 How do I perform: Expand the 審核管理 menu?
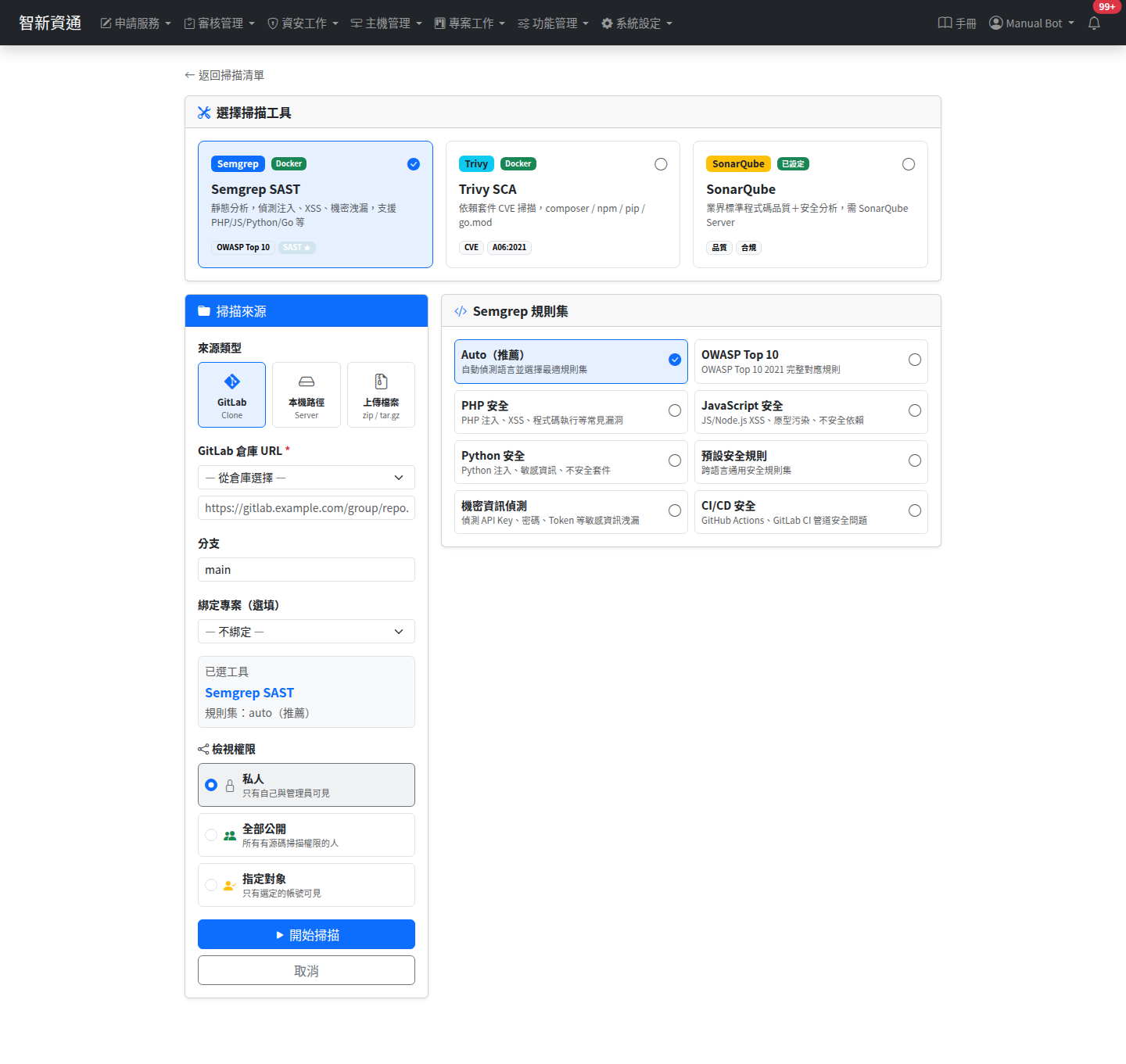(x=219, y=23)
